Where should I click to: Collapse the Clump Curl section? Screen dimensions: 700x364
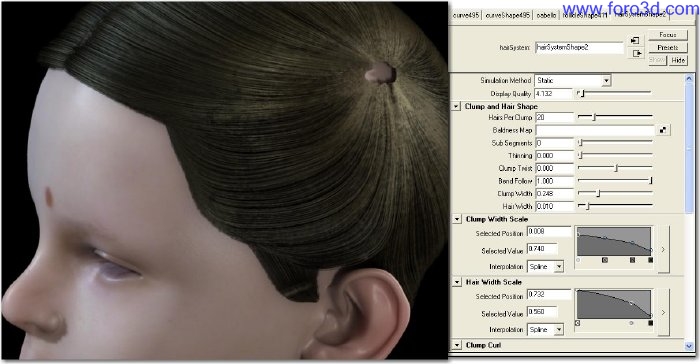[457, 345]
